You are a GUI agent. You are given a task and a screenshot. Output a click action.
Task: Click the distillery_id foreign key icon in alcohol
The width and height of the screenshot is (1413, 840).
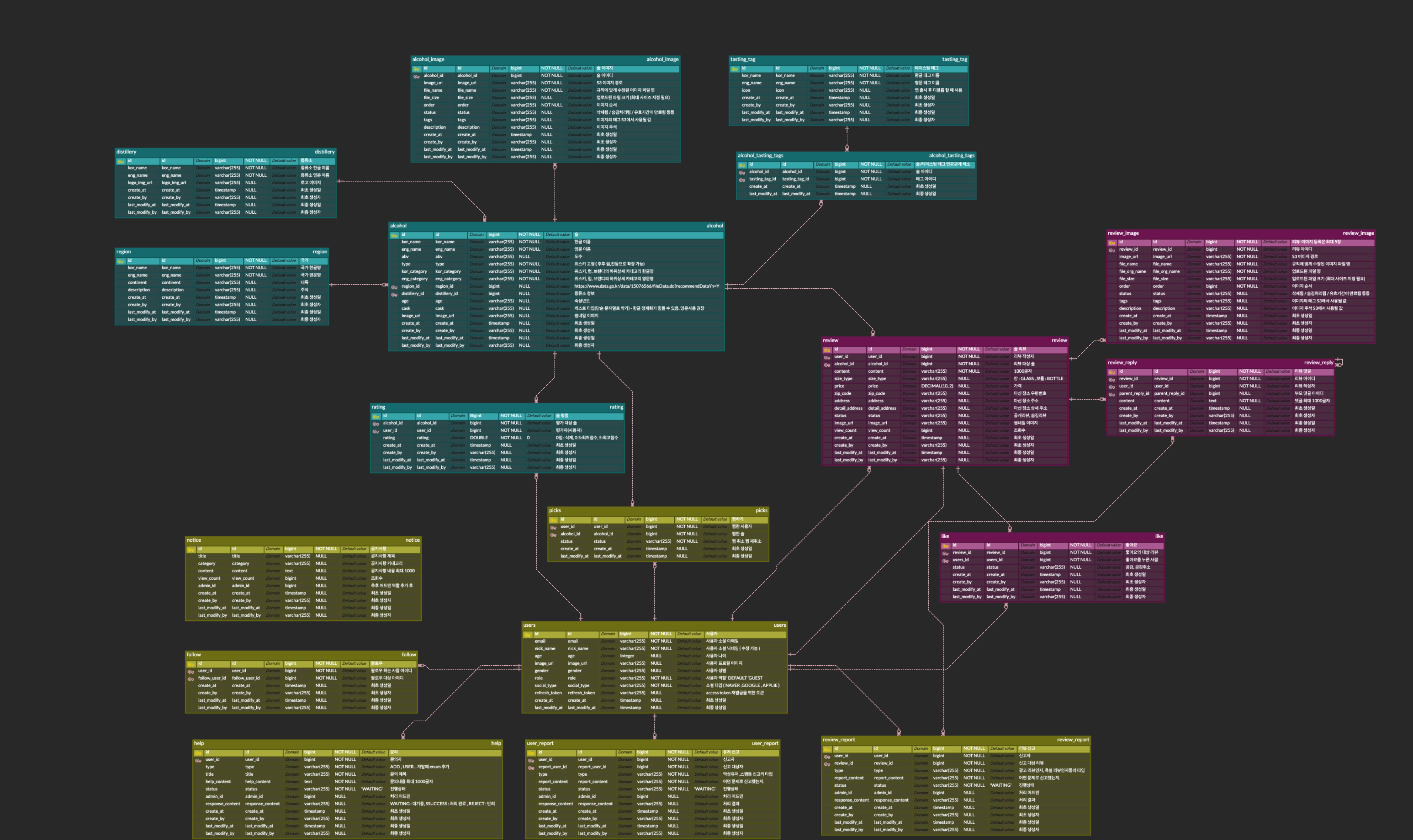(x=394, y=294)
